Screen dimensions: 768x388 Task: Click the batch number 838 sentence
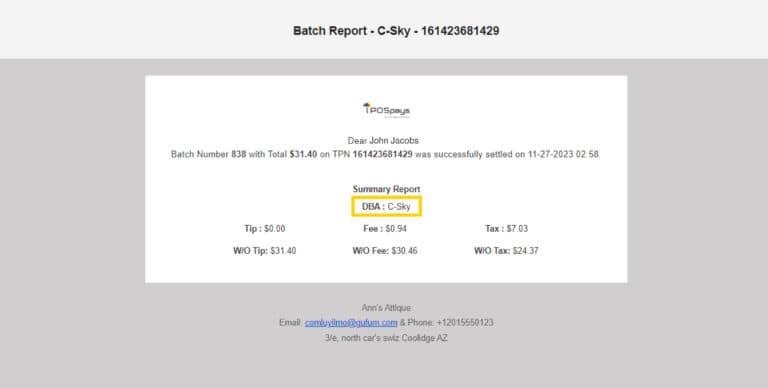coord(385,154)
